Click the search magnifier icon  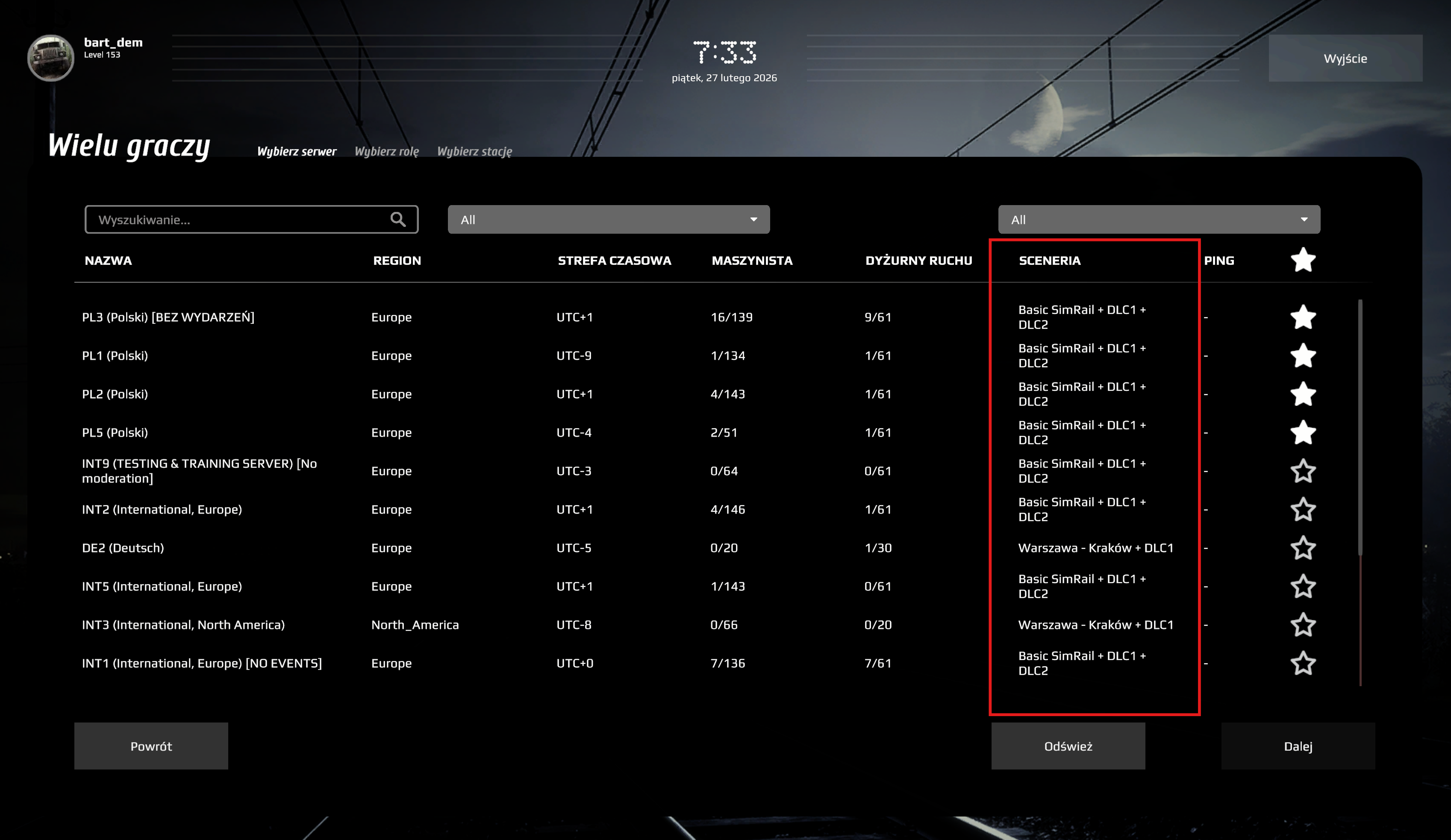(398, 219)
